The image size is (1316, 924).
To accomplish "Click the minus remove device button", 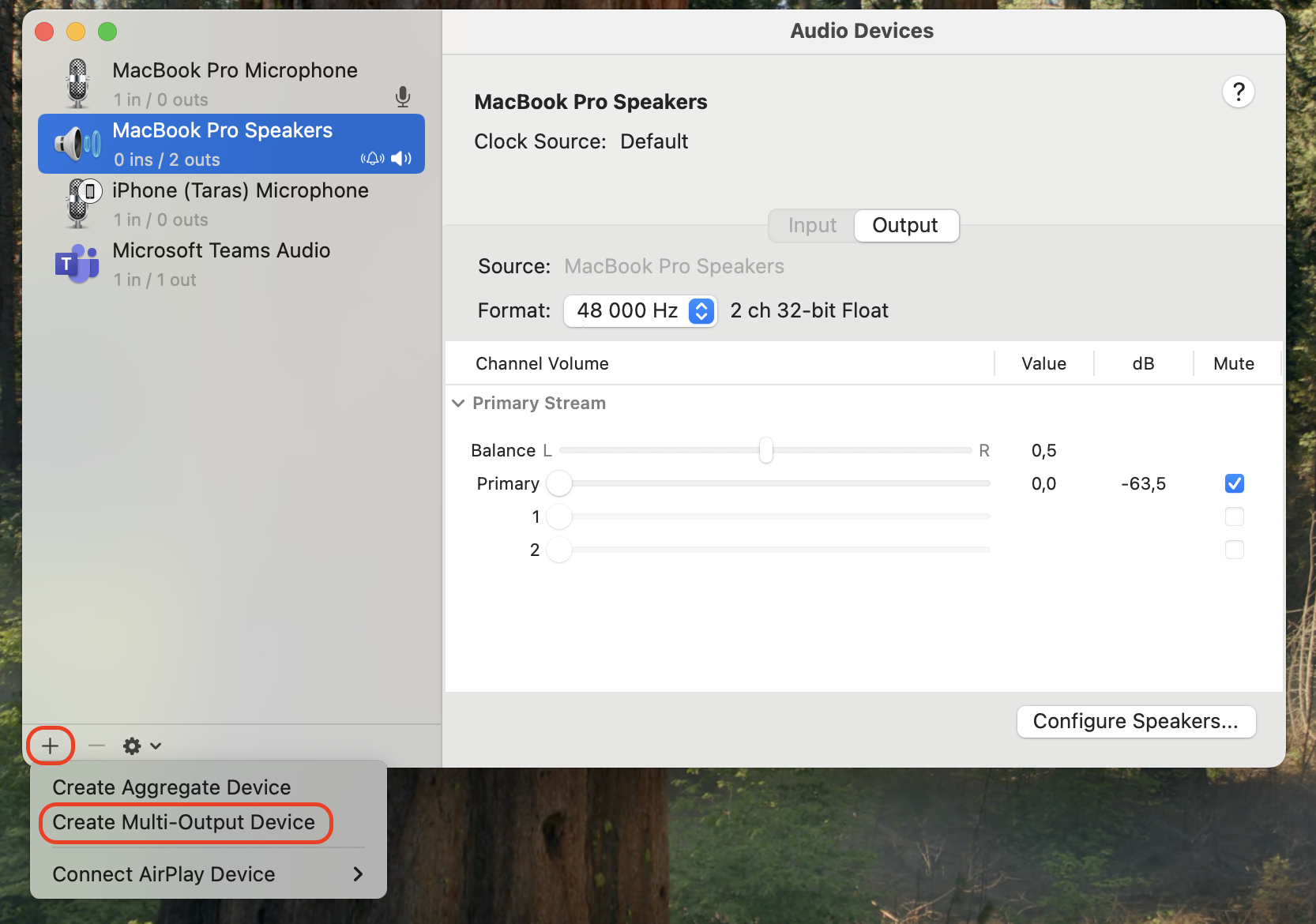I will pyautogui.click(x=96, y=746).
